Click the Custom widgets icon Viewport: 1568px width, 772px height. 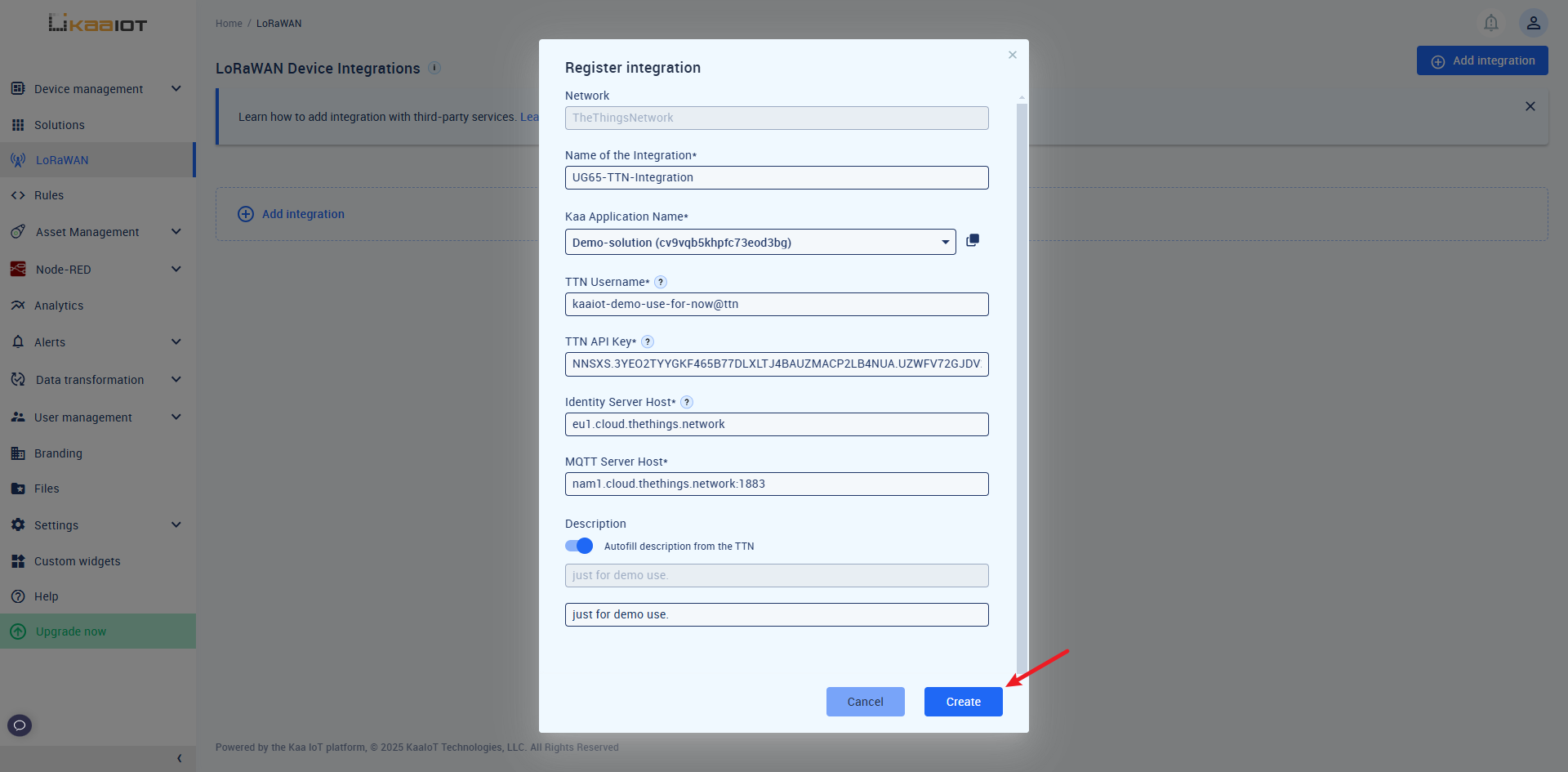[18, 561]
